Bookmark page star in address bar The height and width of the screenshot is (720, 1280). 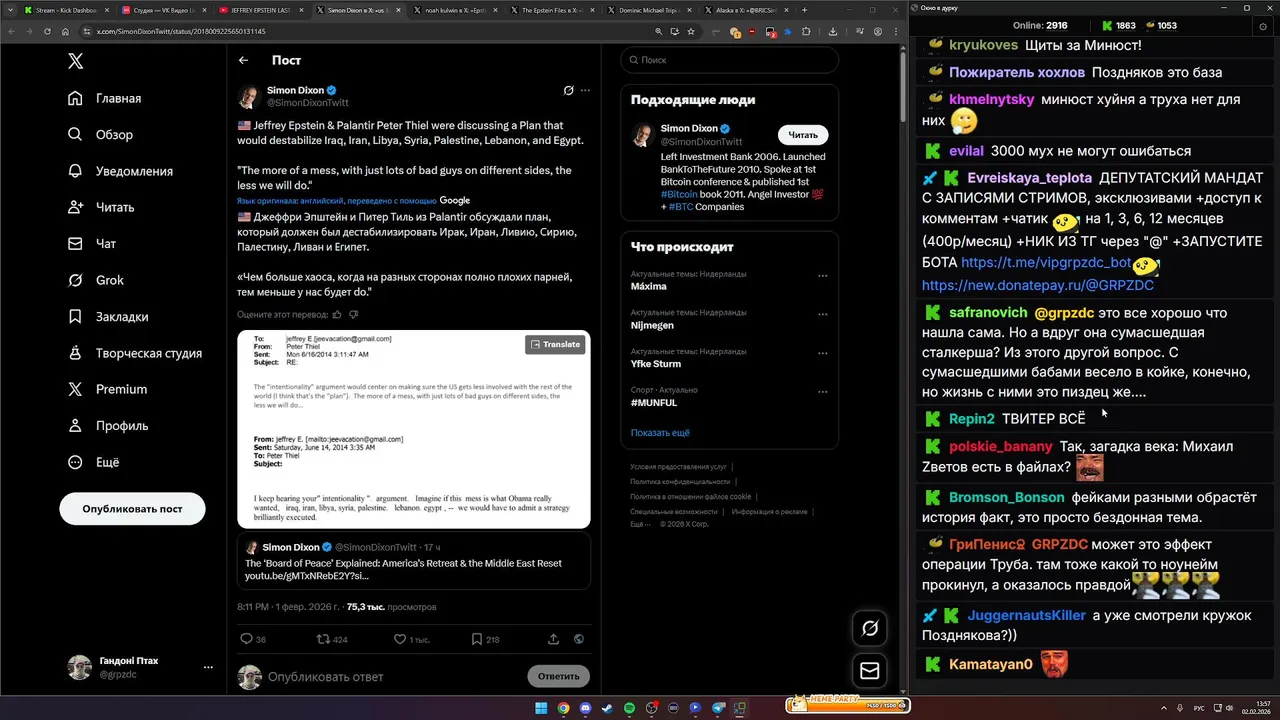(691, 32)
